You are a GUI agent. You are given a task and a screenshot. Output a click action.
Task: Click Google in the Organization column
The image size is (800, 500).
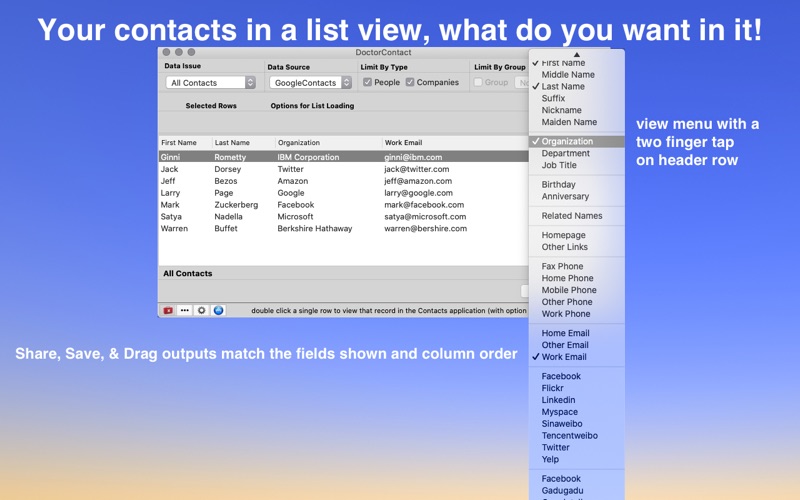(291, 193)
